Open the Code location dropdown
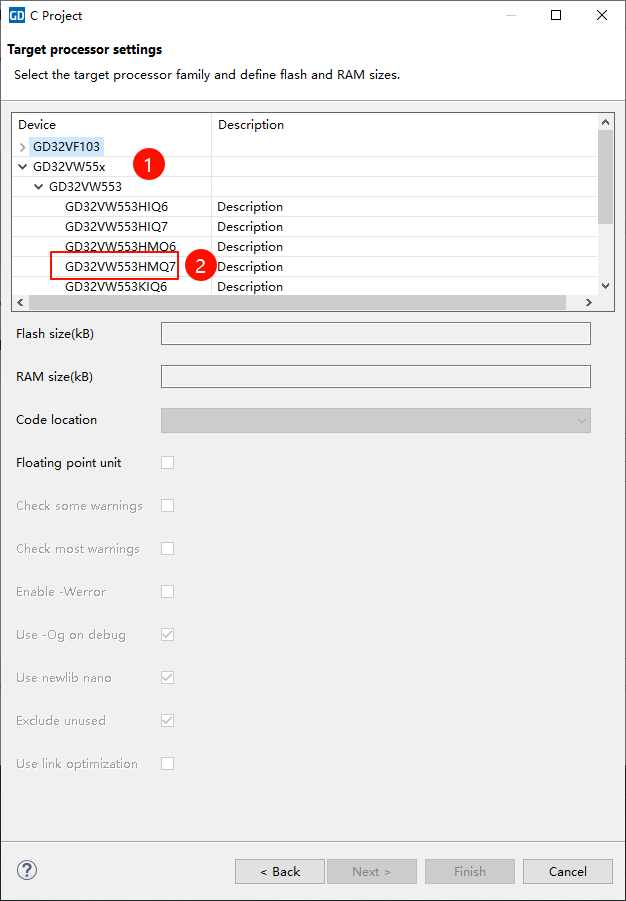Image resolution: width=626 pixels, height=901 pixels. point(375,420)
